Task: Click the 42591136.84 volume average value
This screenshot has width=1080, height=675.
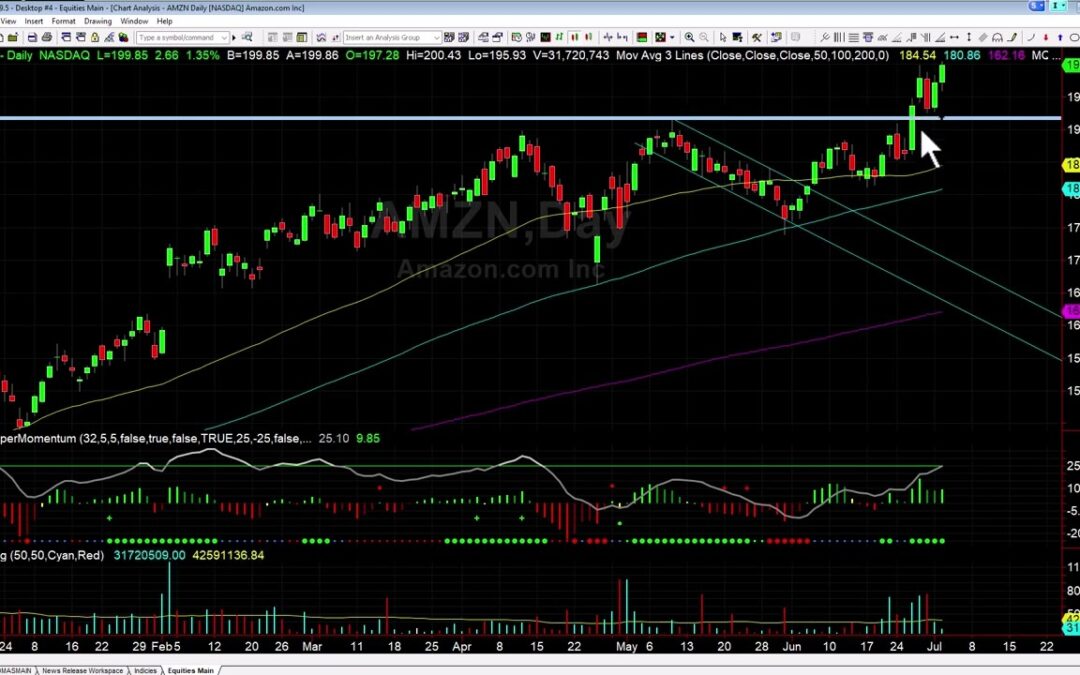Action: coord(228,555)
